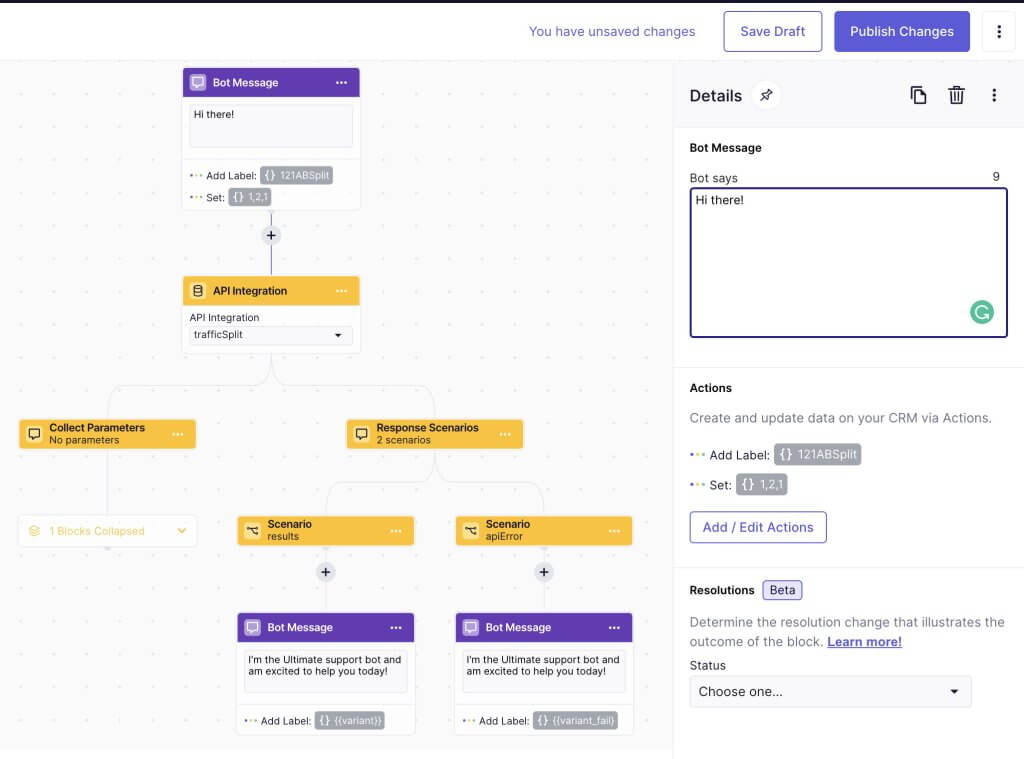Click the Collect Parameters block icon
This screenshot has width=1024, height=759.
click(35, 434)
